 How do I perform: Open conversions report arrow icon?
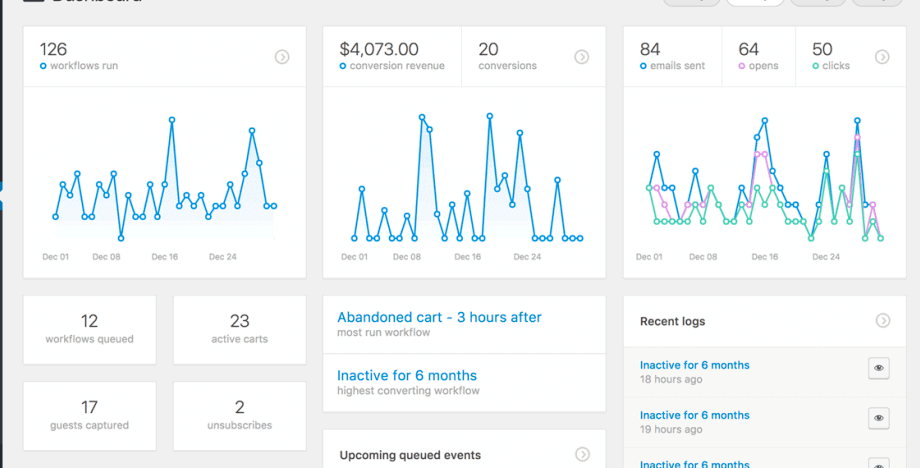581,57
